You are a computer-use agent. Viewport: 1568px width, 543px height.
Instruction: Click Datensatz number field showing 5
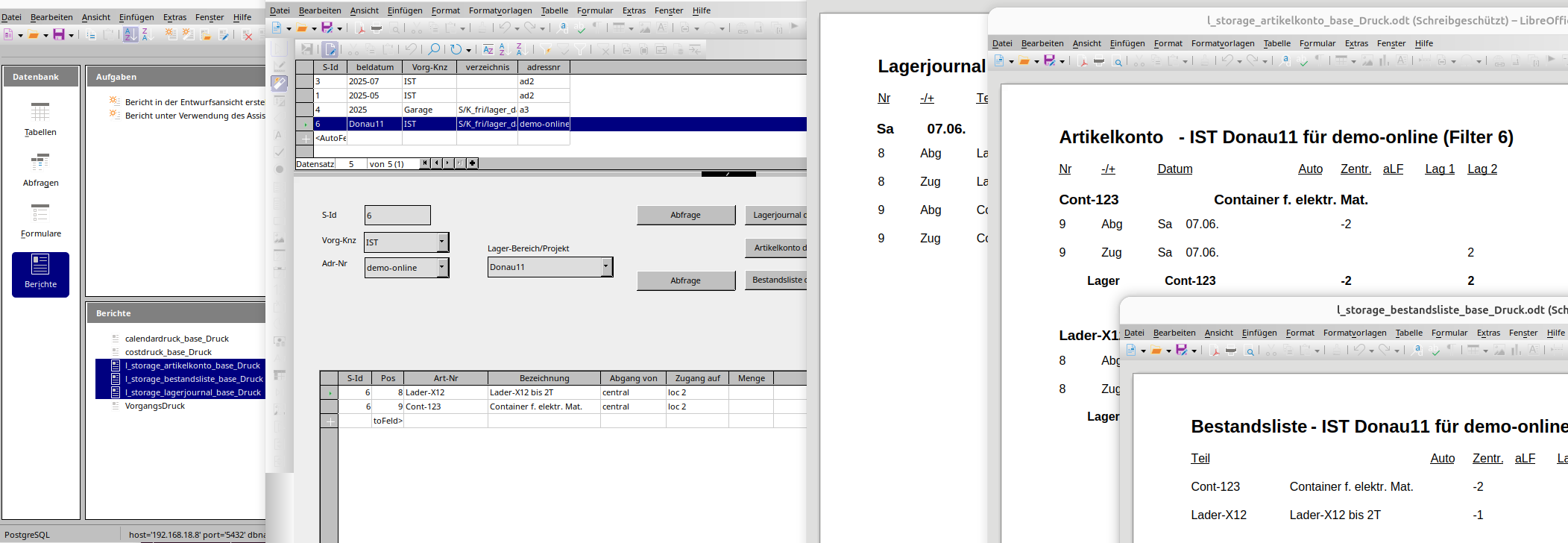(x=350, y=163)
